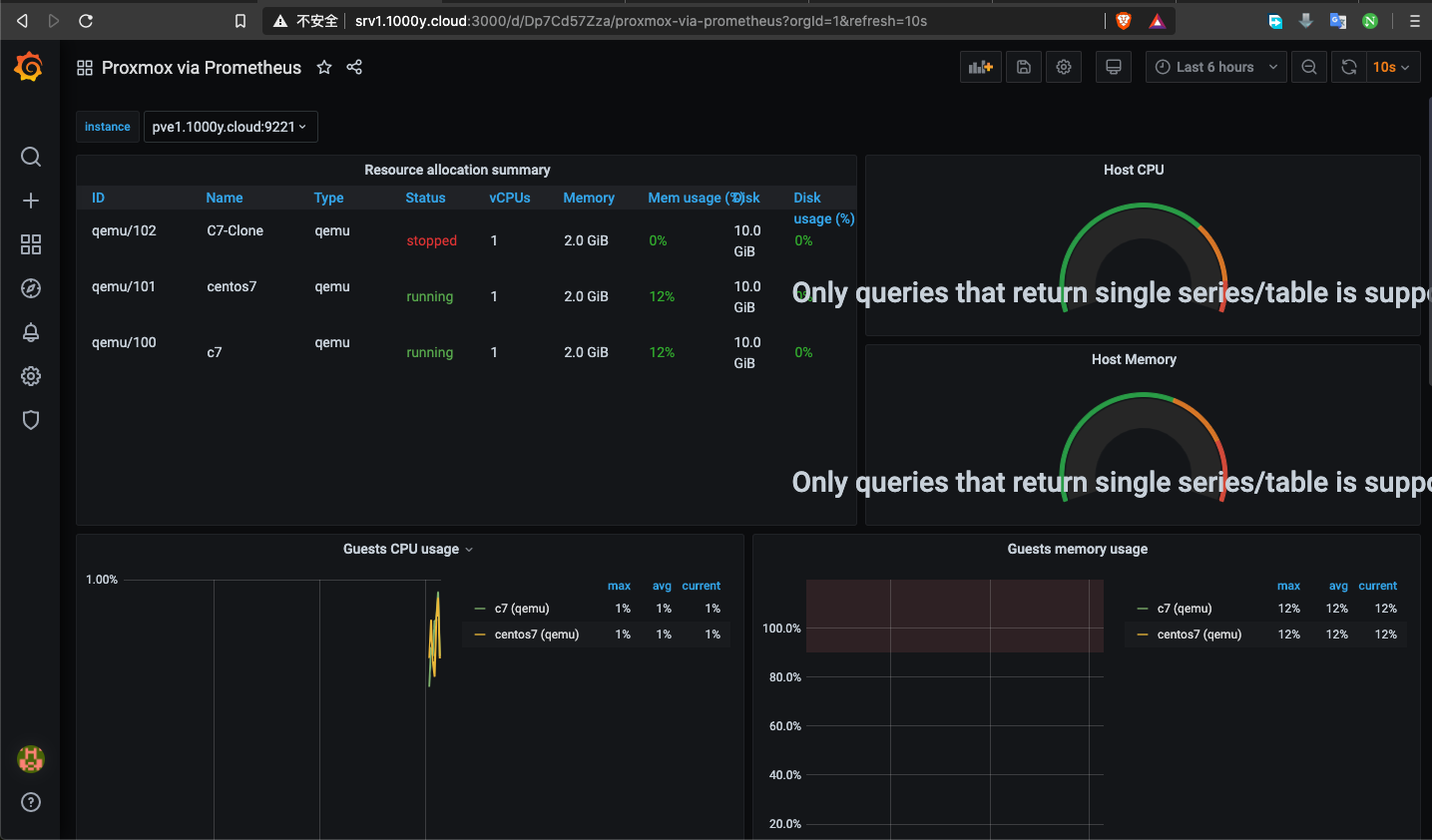This screenshot has height=840, width=1432.
Task: Open the Guests memory usage panel title
Action: pyautogui.click(x=1078, y=549)
